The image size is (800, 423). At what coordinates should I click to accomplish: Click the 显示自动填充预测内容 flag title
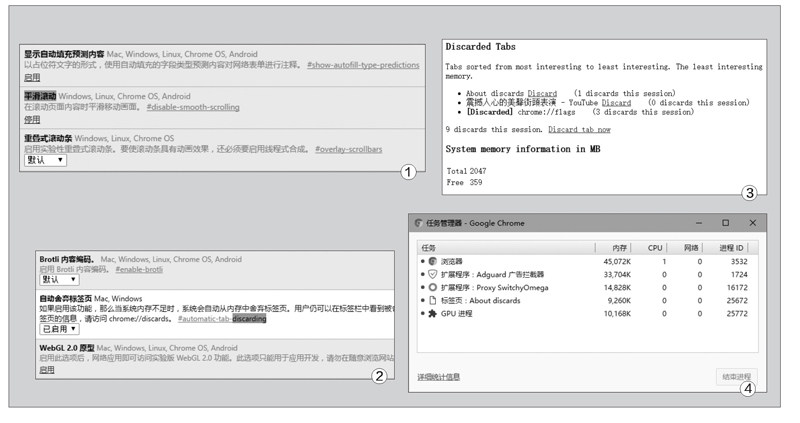coord(64,54)
